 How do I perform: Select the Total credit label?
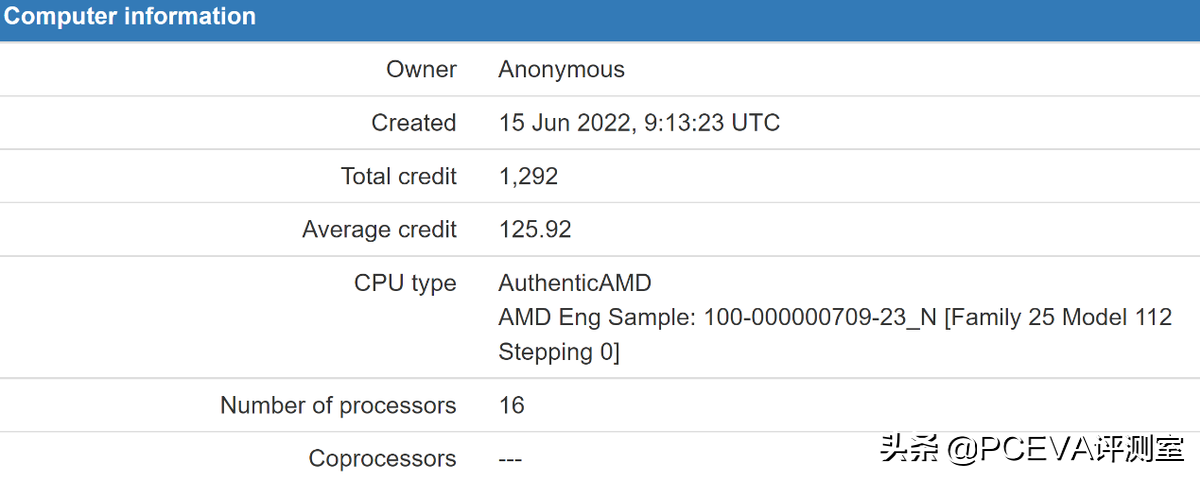tap(399, 176)
